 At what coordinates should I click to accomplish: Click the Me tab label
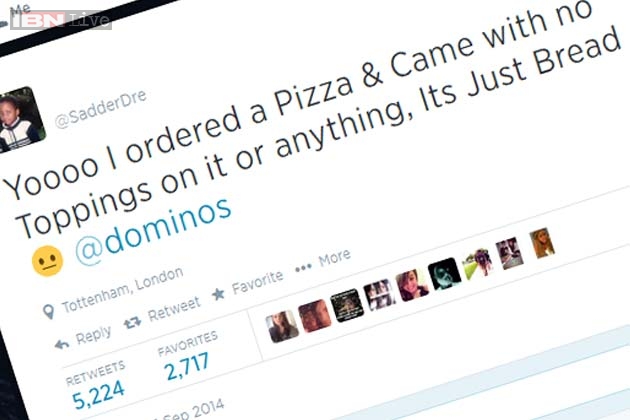pos(20,9)
